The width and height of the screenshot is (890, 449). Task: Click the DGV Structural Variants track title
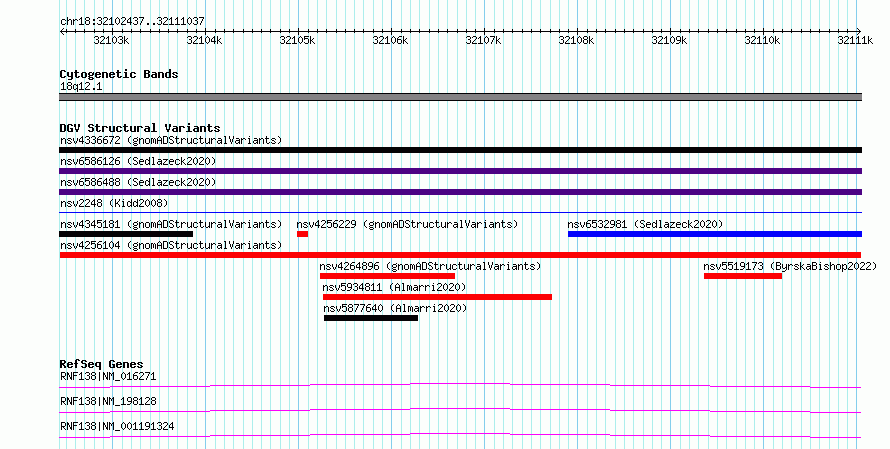click(x=140, y=128)
